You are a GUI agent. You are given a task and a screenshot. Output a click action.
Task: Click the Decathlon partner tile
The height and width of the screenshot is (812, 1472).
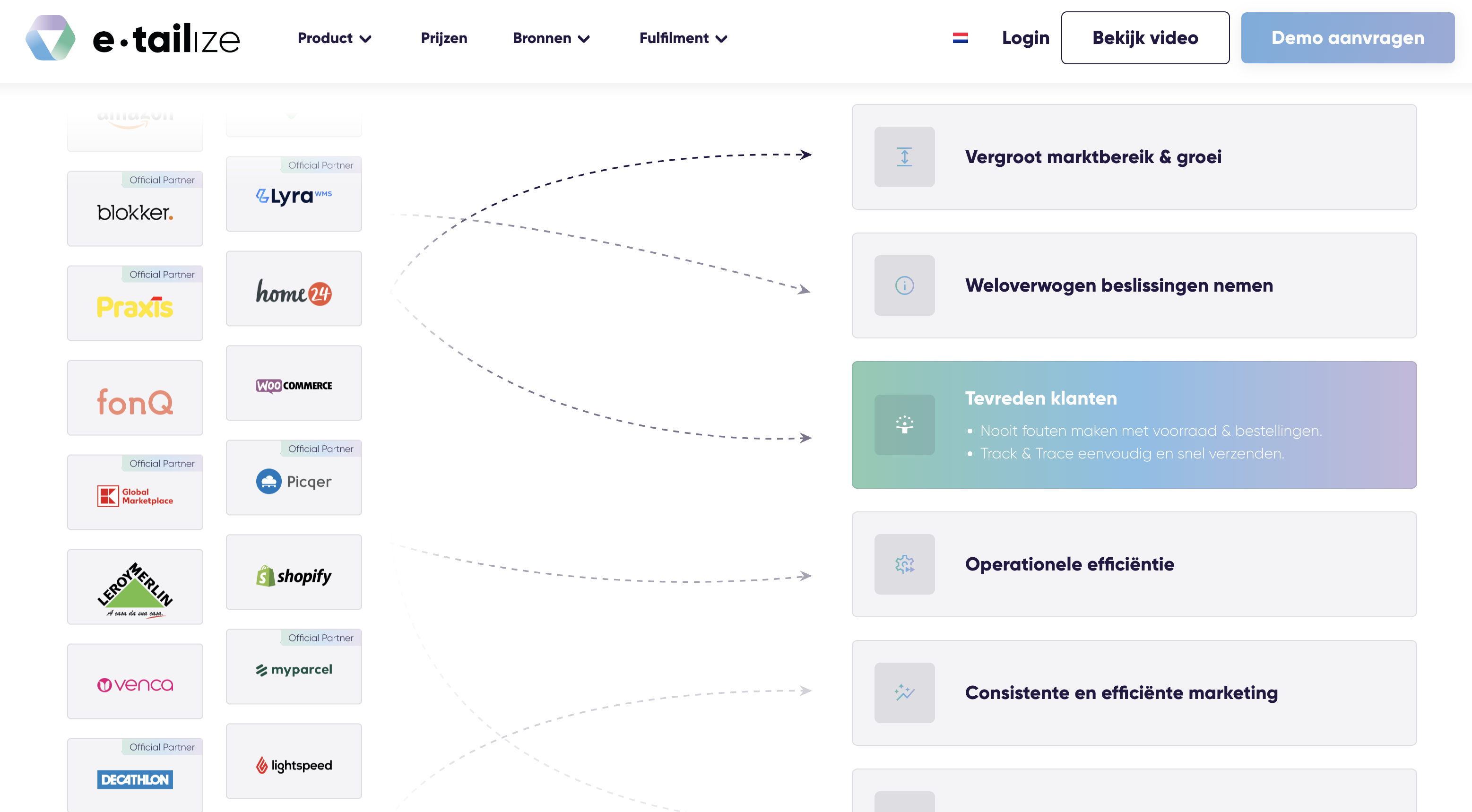tap(135, 776)
